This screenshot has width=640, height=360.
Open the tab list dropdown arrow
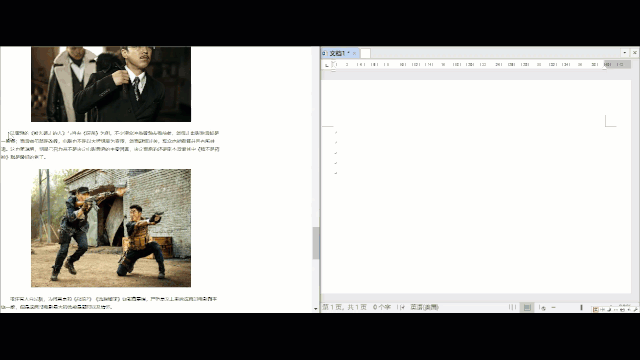pos(624,53)
